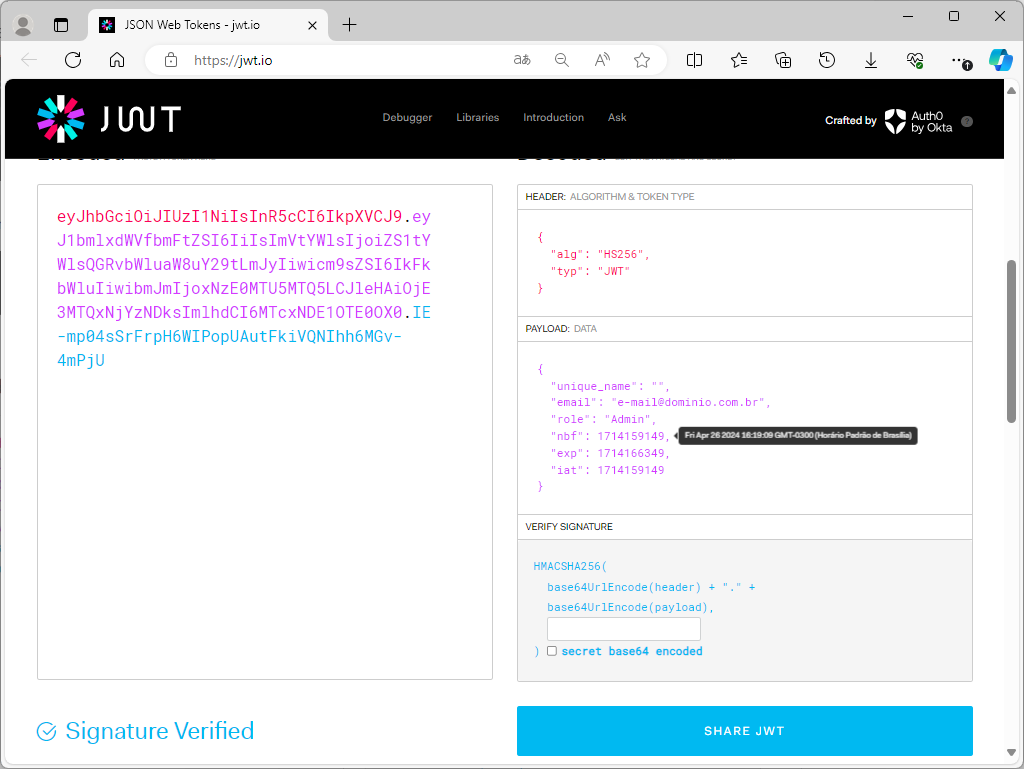Open the Introduction nav item
Image resolution: width=1024 pixels, height=769 pixels.
(x=553, y=118)
